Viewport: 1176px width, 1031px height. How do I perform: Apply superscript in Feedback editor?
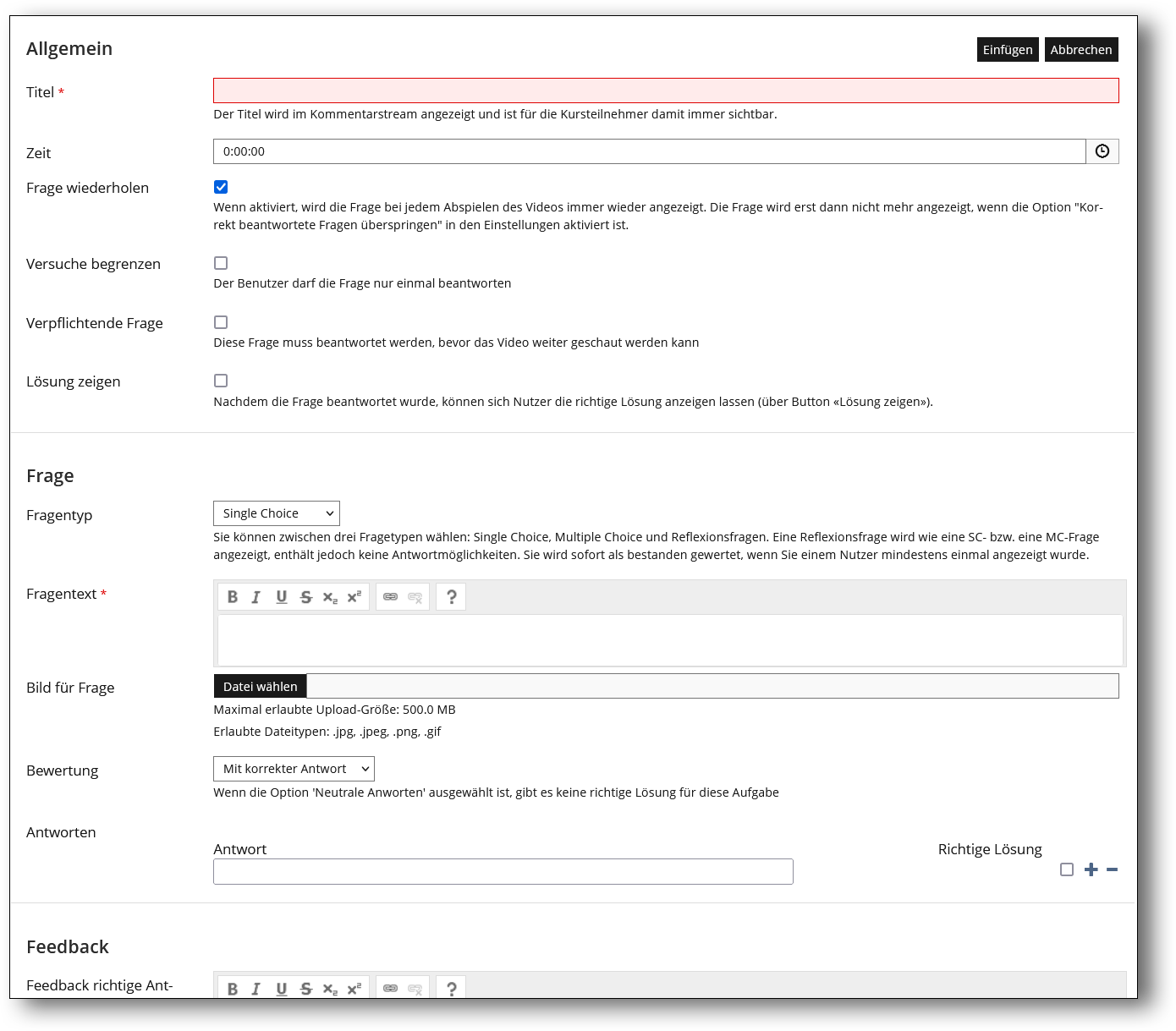tap(354, 989)
